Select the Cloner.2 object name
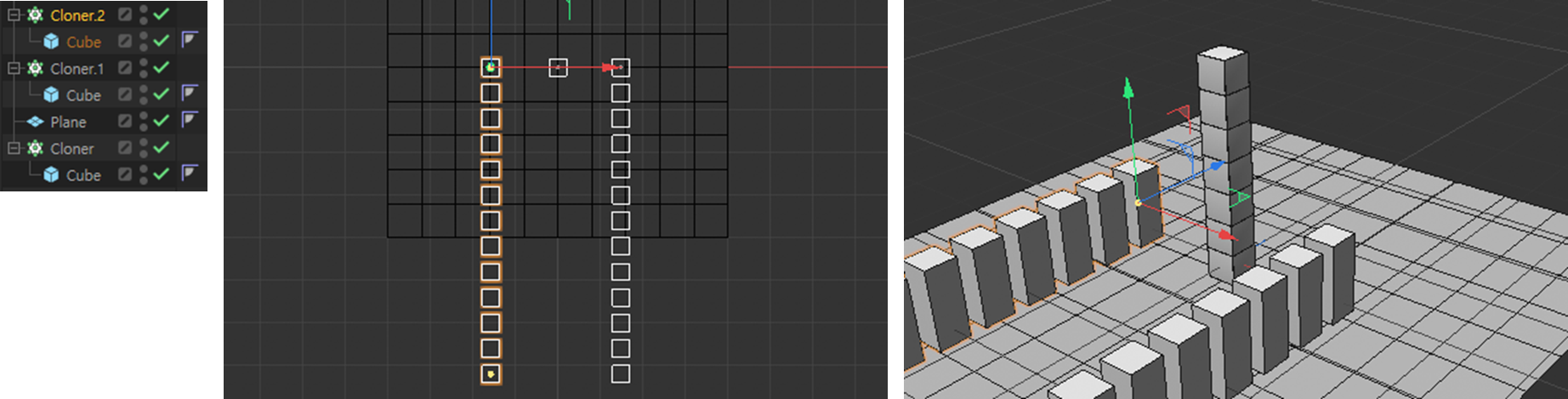Viewport: 1568px width, 399px height. (77, 15)
